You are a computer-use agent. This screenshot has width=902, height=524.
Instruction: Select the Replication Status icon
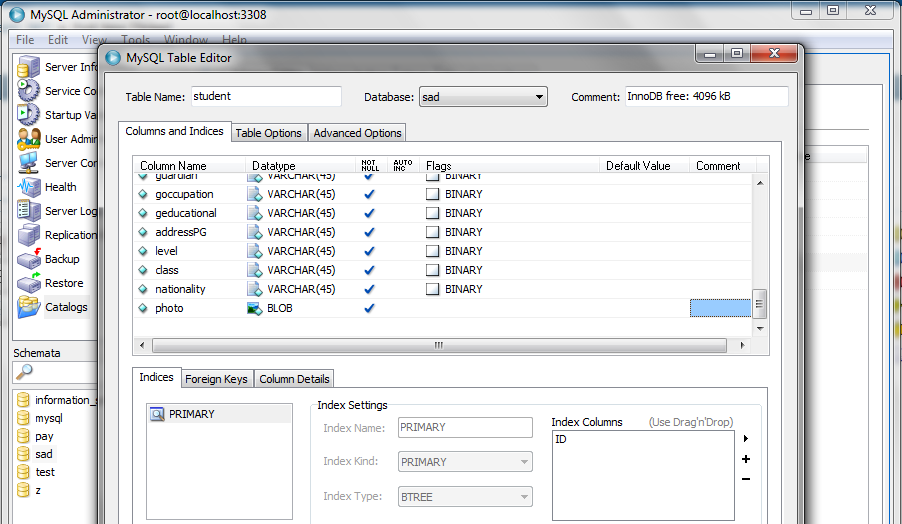(x=28, y=235)
